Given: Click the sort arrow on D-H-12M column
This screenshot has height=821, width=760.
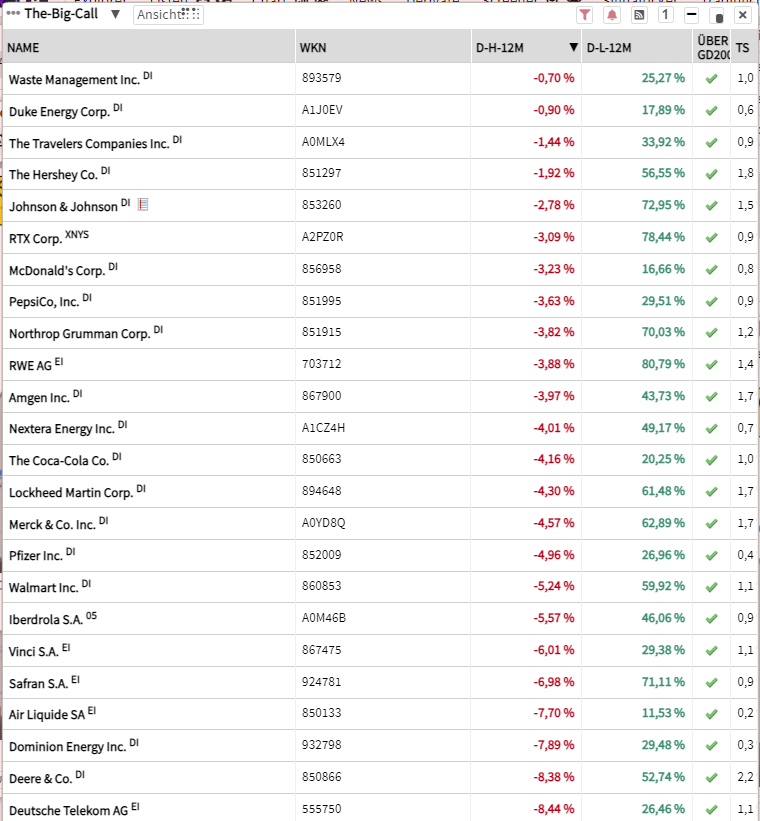Looking at the screenshot, I should click(573, 48).
